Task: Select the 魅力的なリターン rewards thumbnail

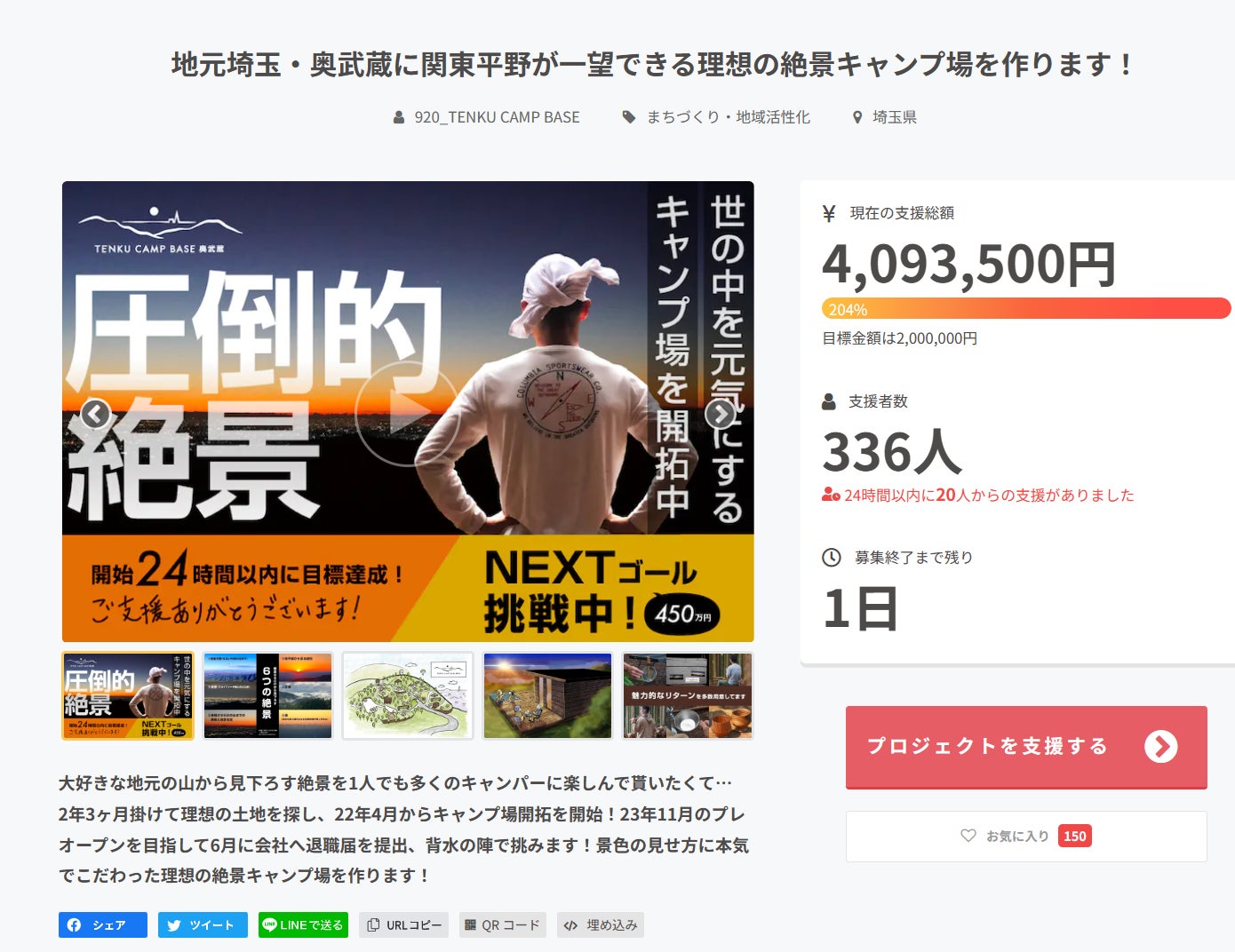Action: [x=688, y=695]
